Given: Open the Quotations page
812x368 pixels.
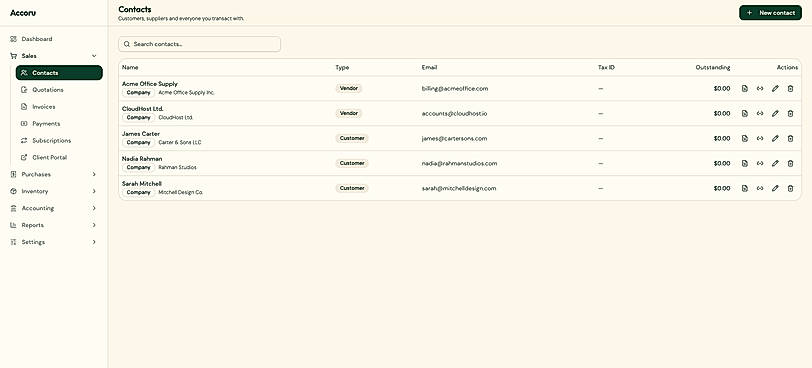Looking at the screenshot, I should pyautogui.click(x=59, y=90).
